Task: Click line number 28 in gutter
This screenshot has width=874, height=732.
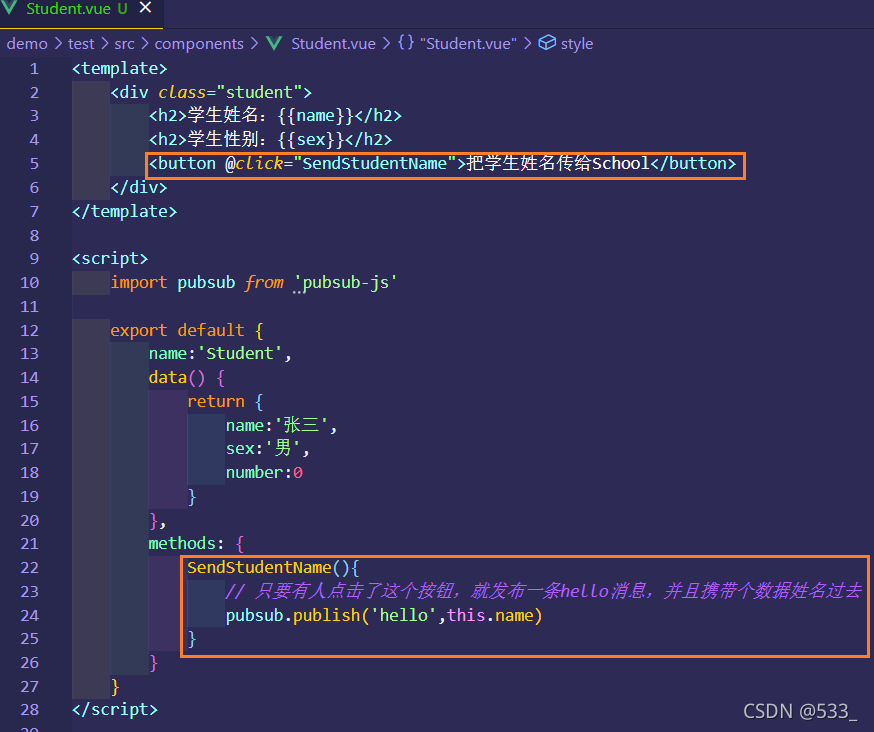Action: (30, 710)
